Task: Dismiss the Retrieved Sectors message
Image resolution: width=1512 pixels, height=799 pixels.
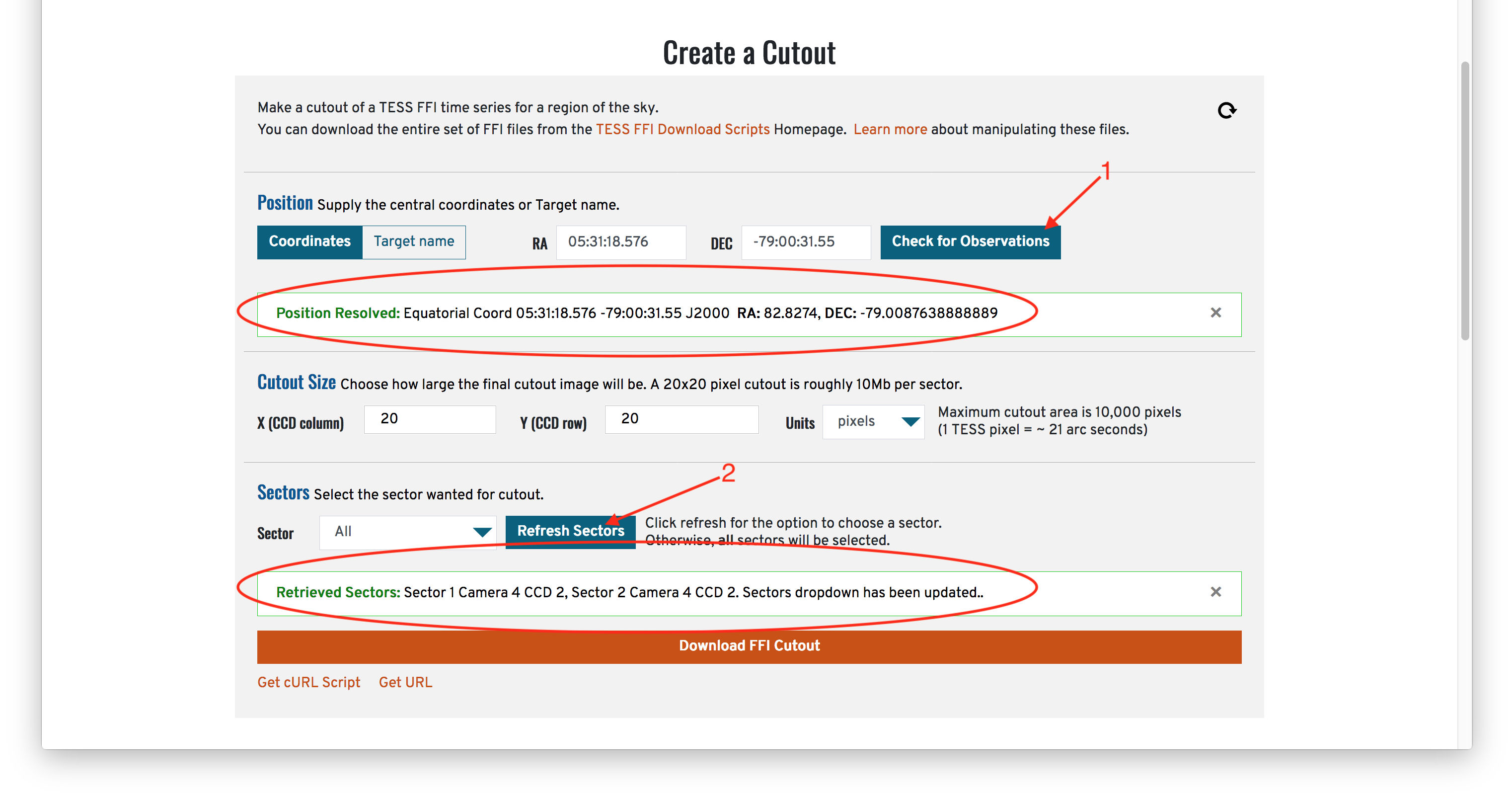Action: (1215, 591)
